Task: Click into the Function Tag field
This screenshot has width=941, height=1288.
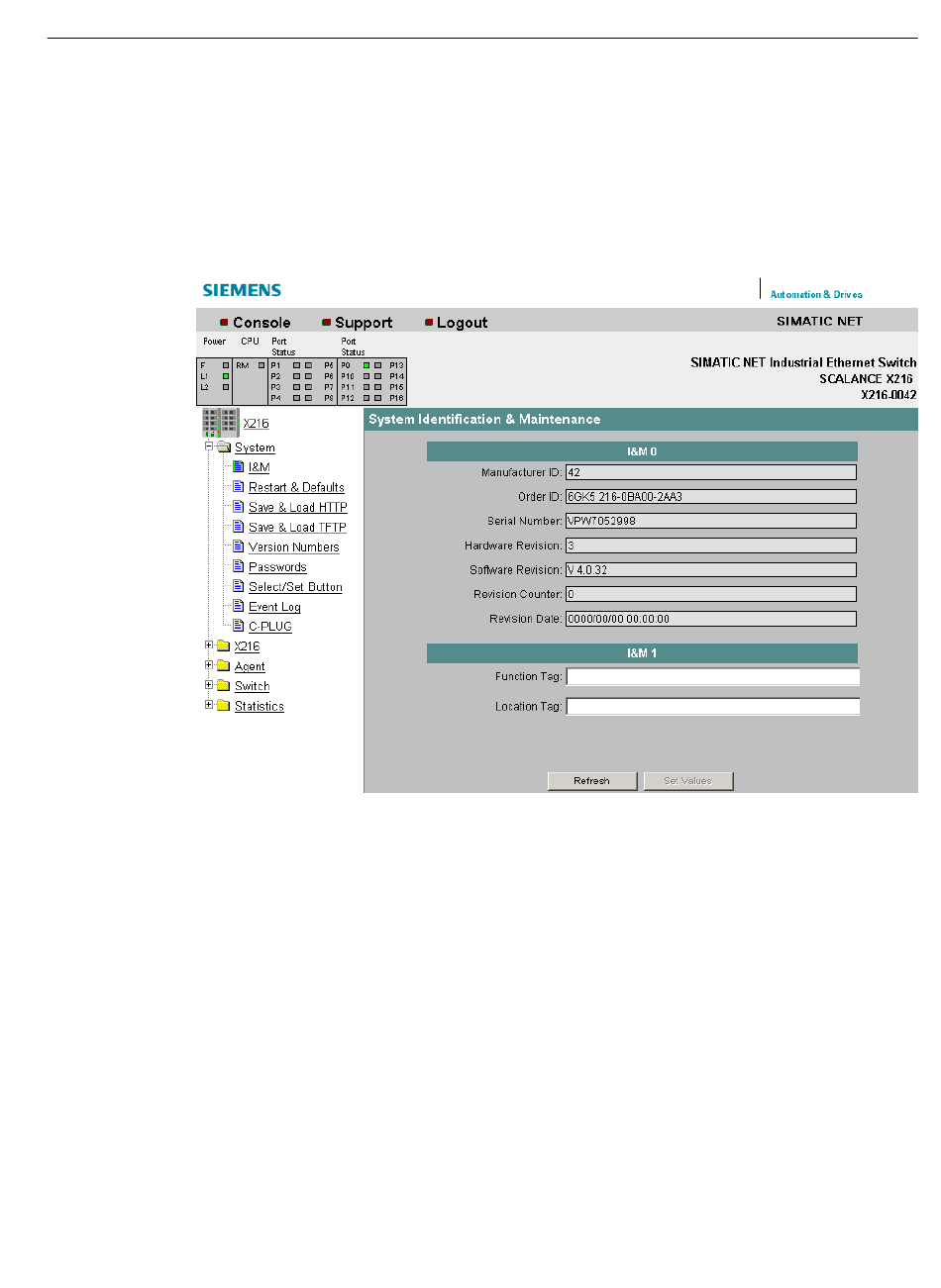Action: pos(713,677)
